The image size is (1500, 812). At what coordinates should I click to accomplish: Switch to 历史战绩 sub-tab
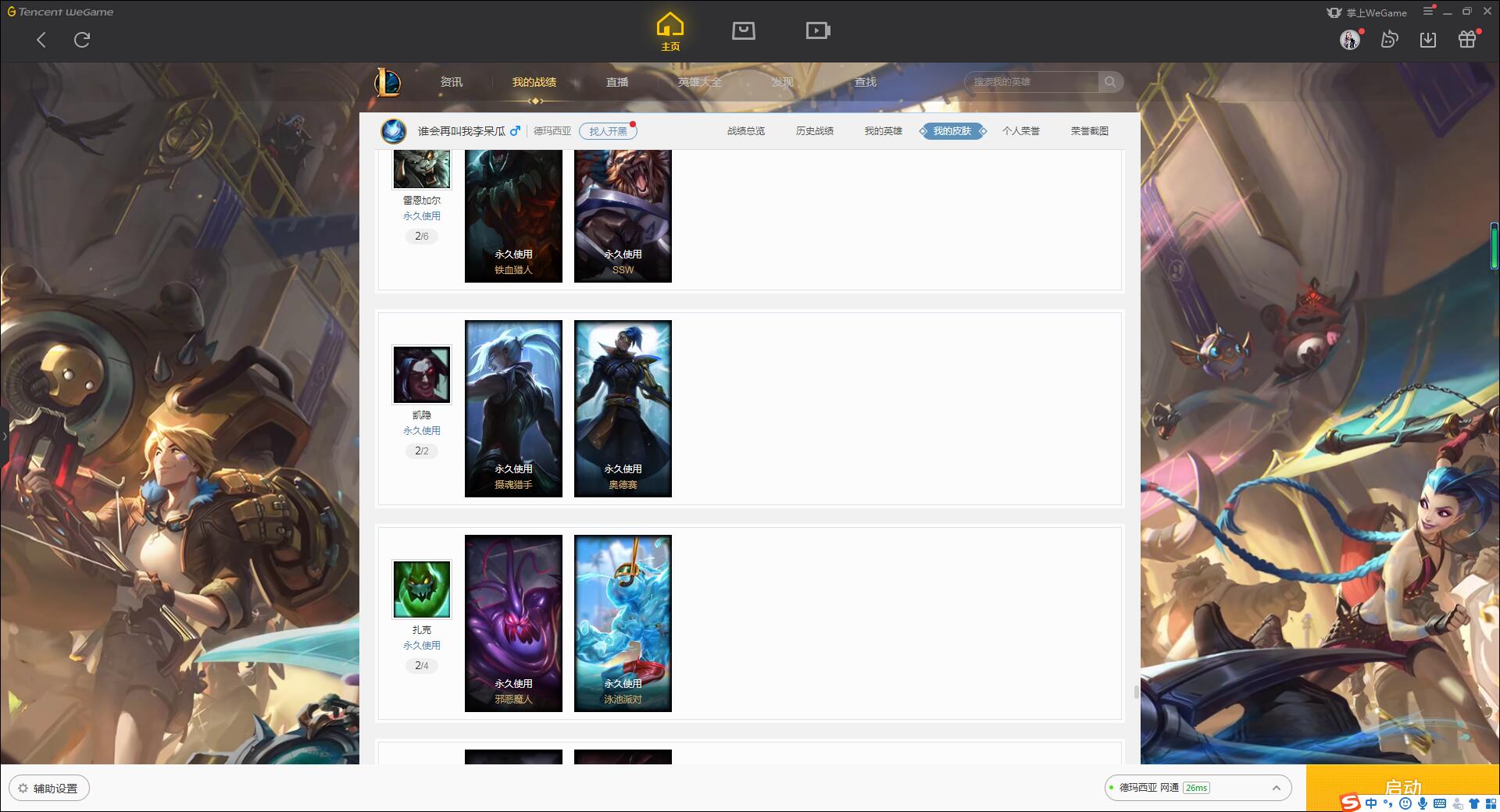pos(815,131)
